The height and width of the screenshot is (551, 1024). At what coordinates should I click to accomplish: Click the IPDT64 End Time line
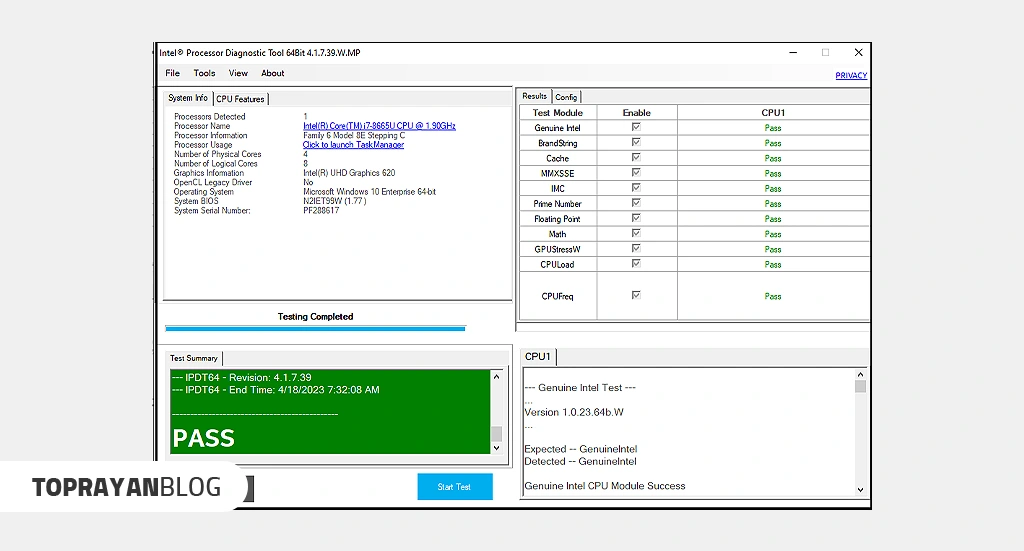[276, 390]
